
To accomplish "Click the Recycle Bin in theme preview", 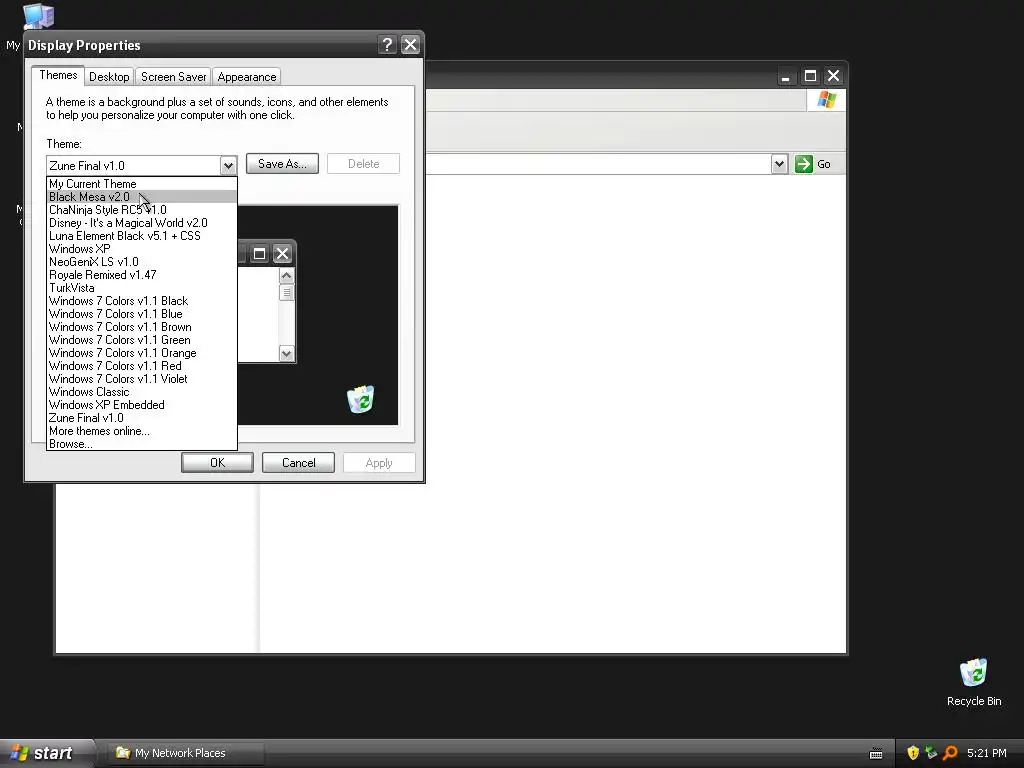I will tap(360, 399).
